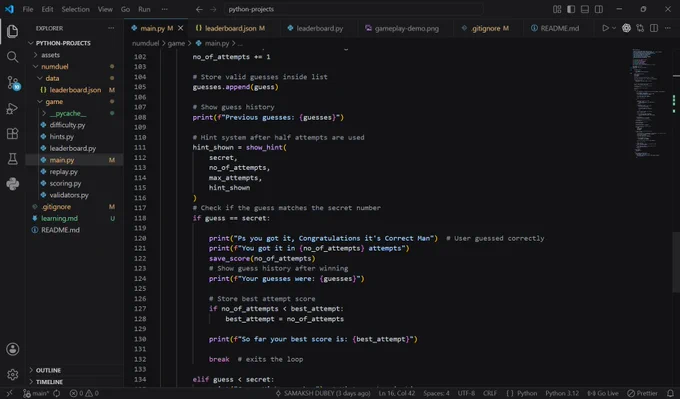This screenshot has height=399, width=680.
Task: Click the compare changes icon in editor toolbar
Action: pos(640,28)
